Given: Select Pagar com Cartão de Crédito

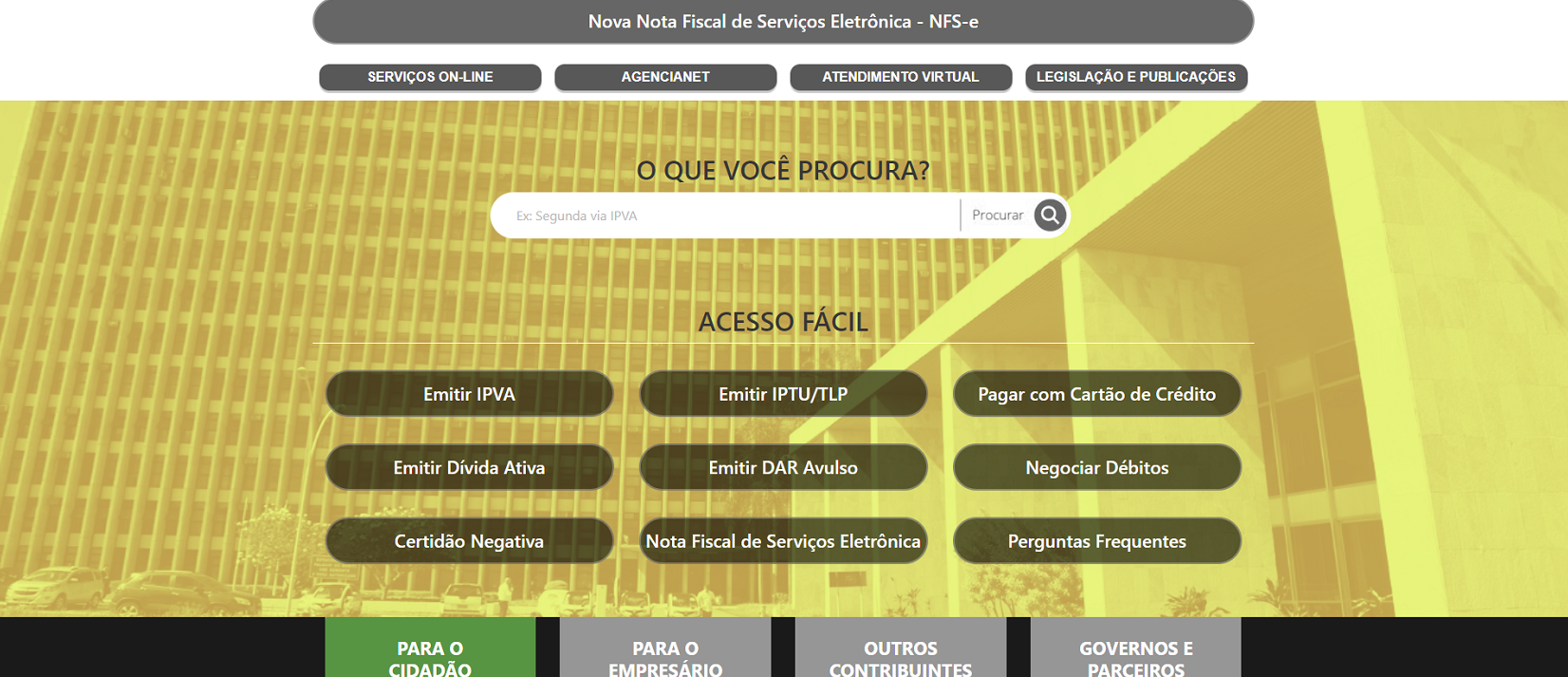Looking at the screenshot, I should (x=1096, y=394).
